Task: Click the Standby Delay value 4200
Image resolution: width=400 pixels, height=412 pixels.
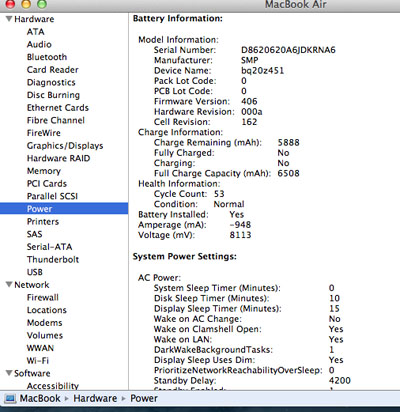Action: (x=340, y=381)
